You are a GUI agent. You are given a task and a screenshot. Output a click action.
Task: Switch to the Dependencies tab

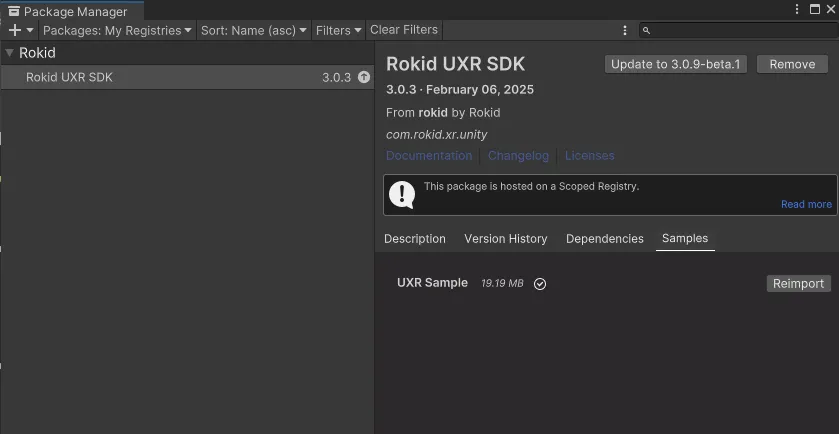[x=605, y=239]
